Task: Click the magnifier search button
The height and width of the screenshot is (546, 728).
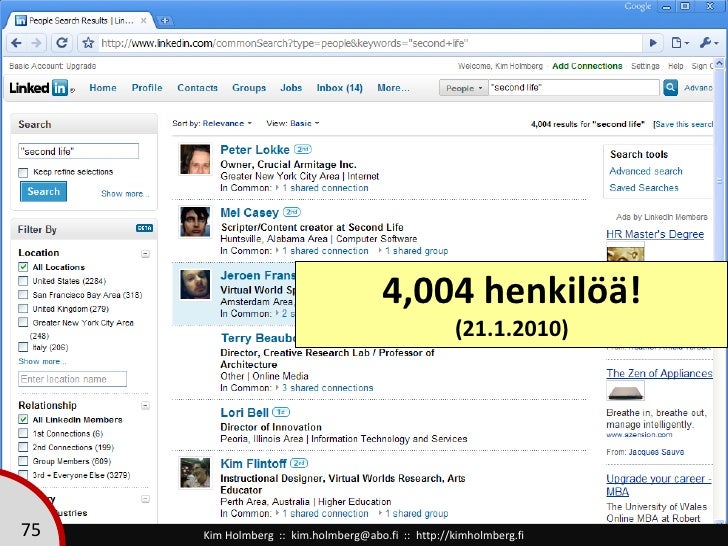Action: (x=670, y=87)
